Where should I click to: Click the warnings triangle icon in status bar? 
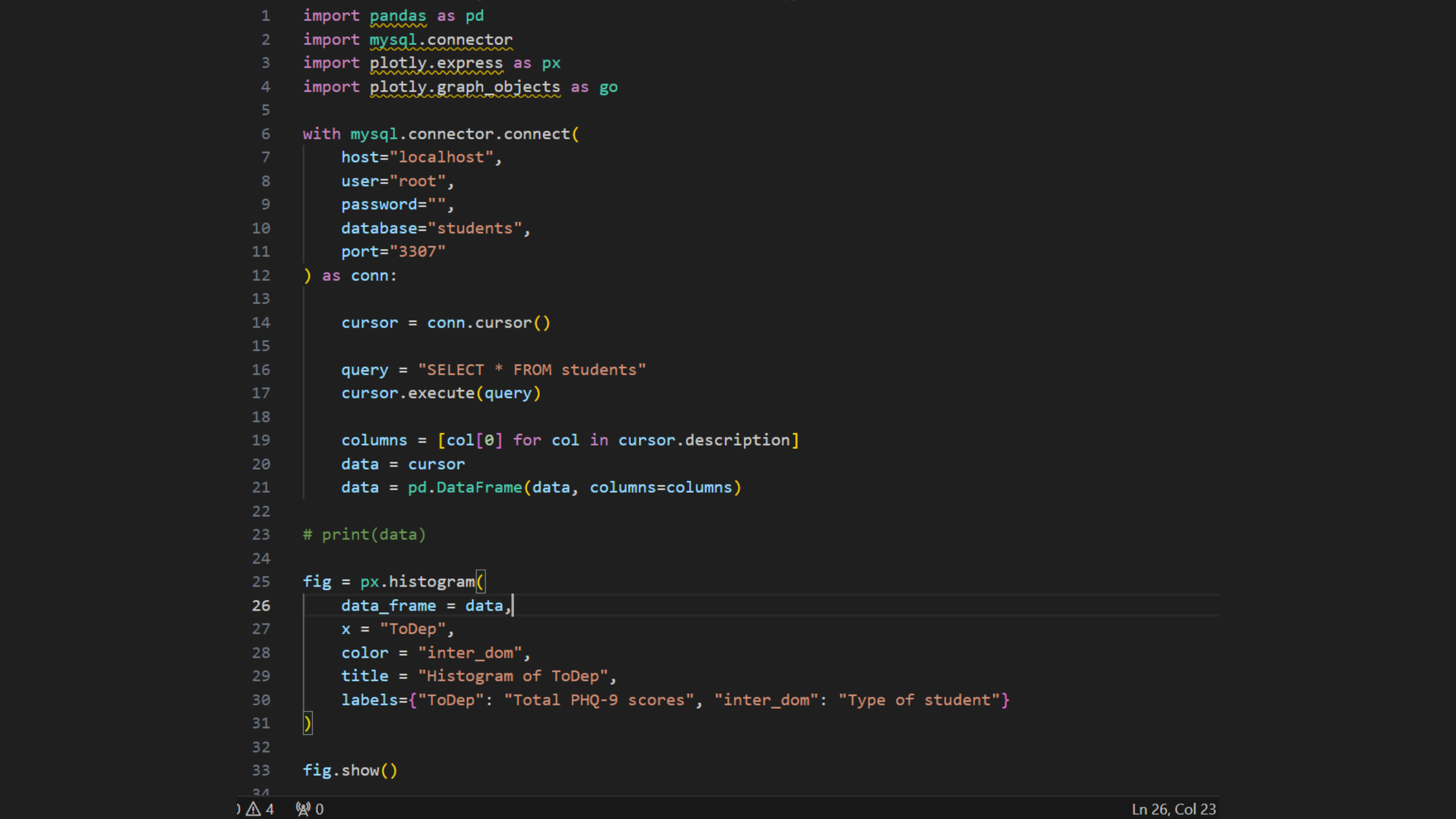254,809
